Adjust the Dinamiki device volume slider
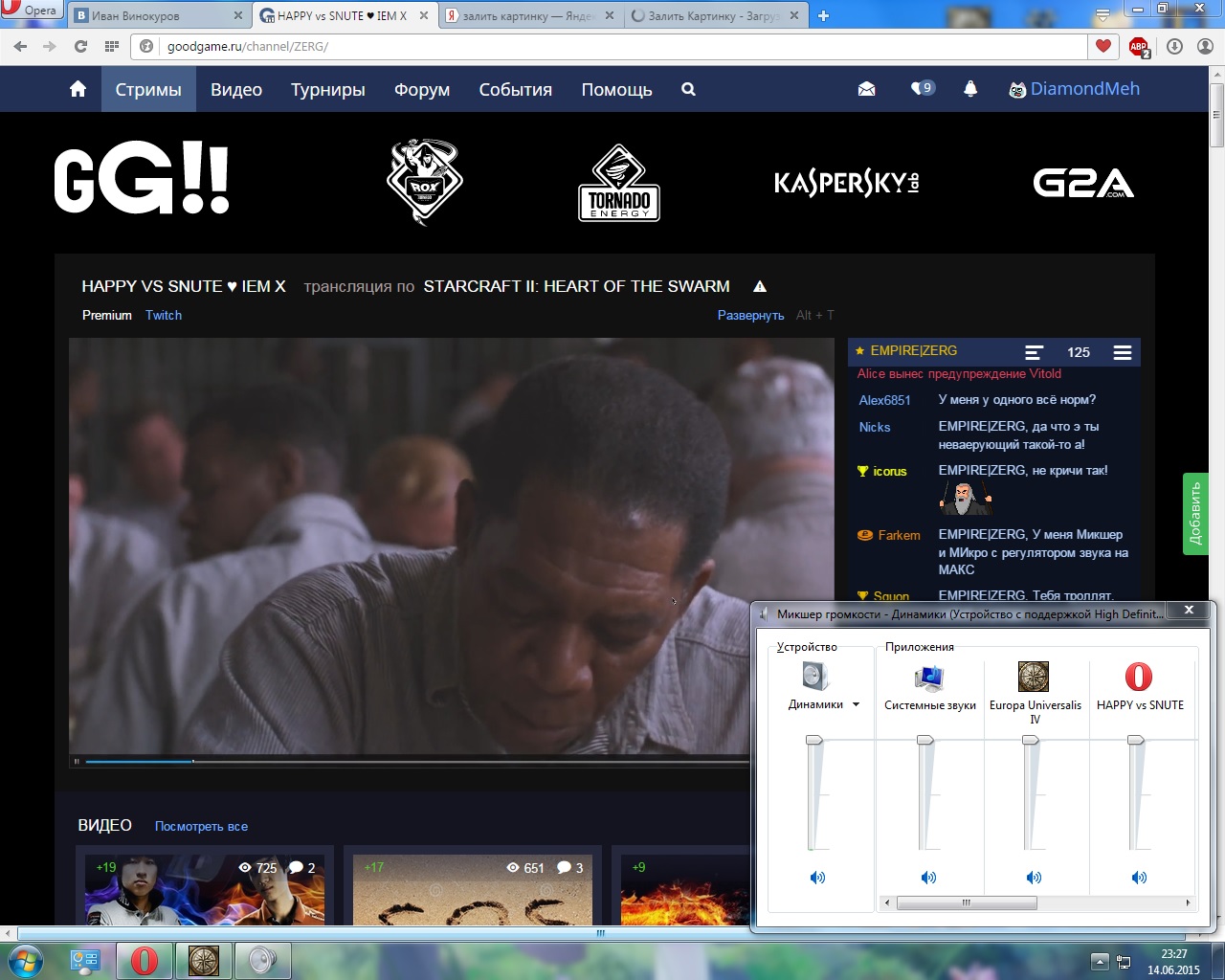This screenshot has height=980, width=1225. 814,740
